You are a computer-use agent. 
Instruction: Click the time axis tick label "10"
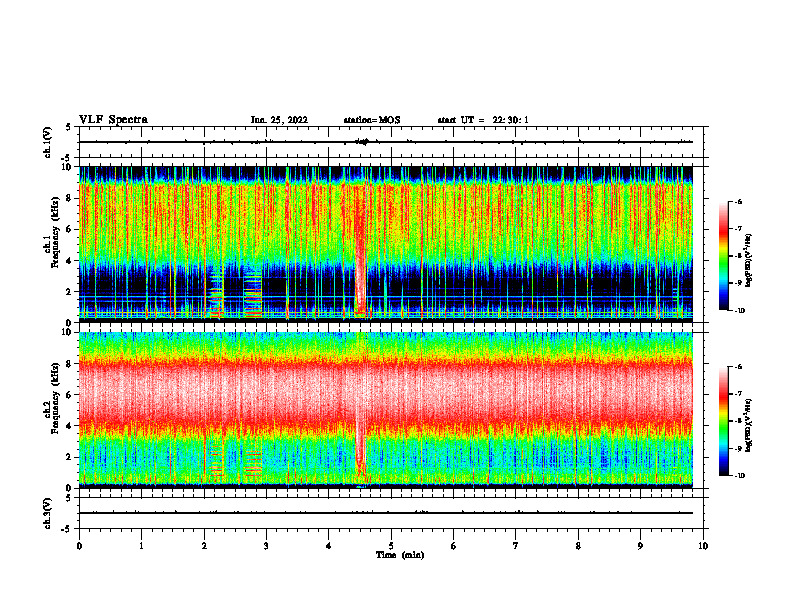(703, 546)
